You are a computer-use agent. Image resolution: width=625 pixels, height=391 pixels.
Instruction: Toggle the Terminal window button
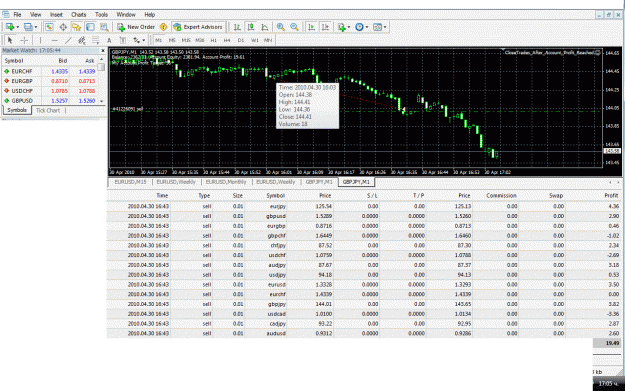pos(90,27)
